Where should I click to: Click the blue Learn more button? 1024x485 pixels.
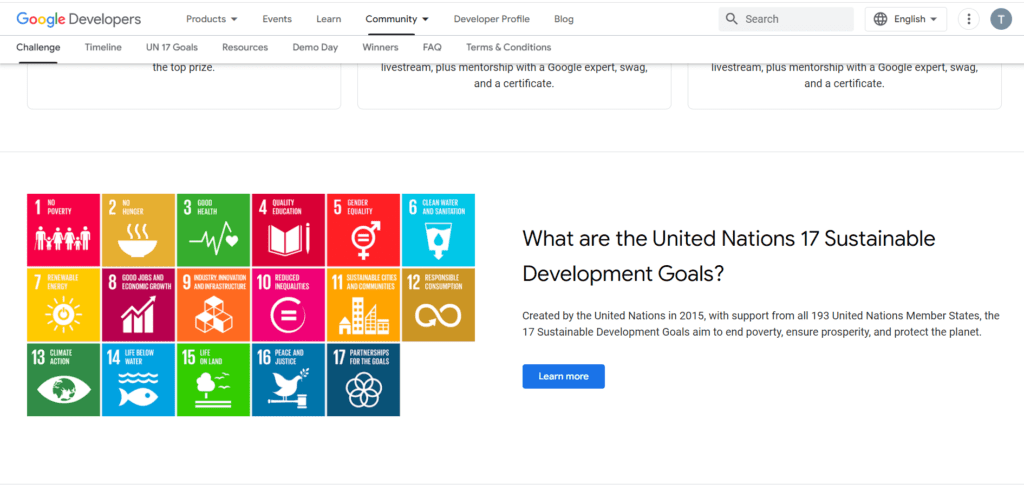coord(564,377)
